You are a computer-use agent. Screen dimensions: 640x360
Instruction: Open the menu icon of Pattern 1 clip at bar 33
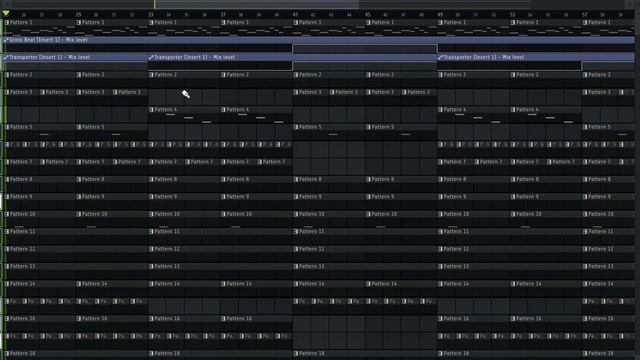tap(151, 22)
